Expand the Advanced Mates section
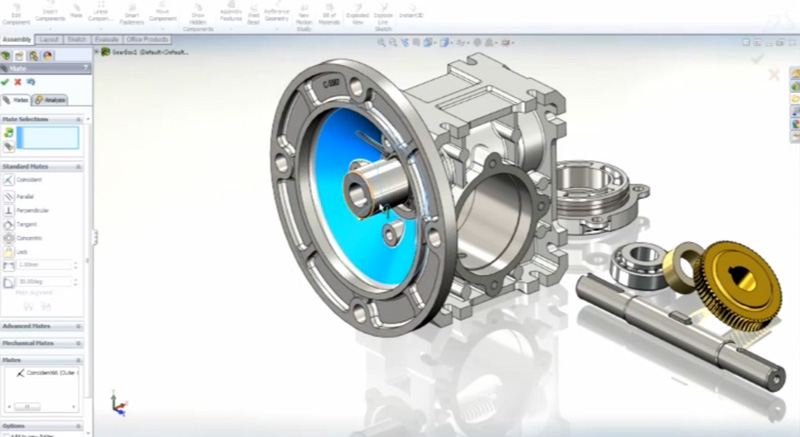800x437 pixels. [79, 326]
